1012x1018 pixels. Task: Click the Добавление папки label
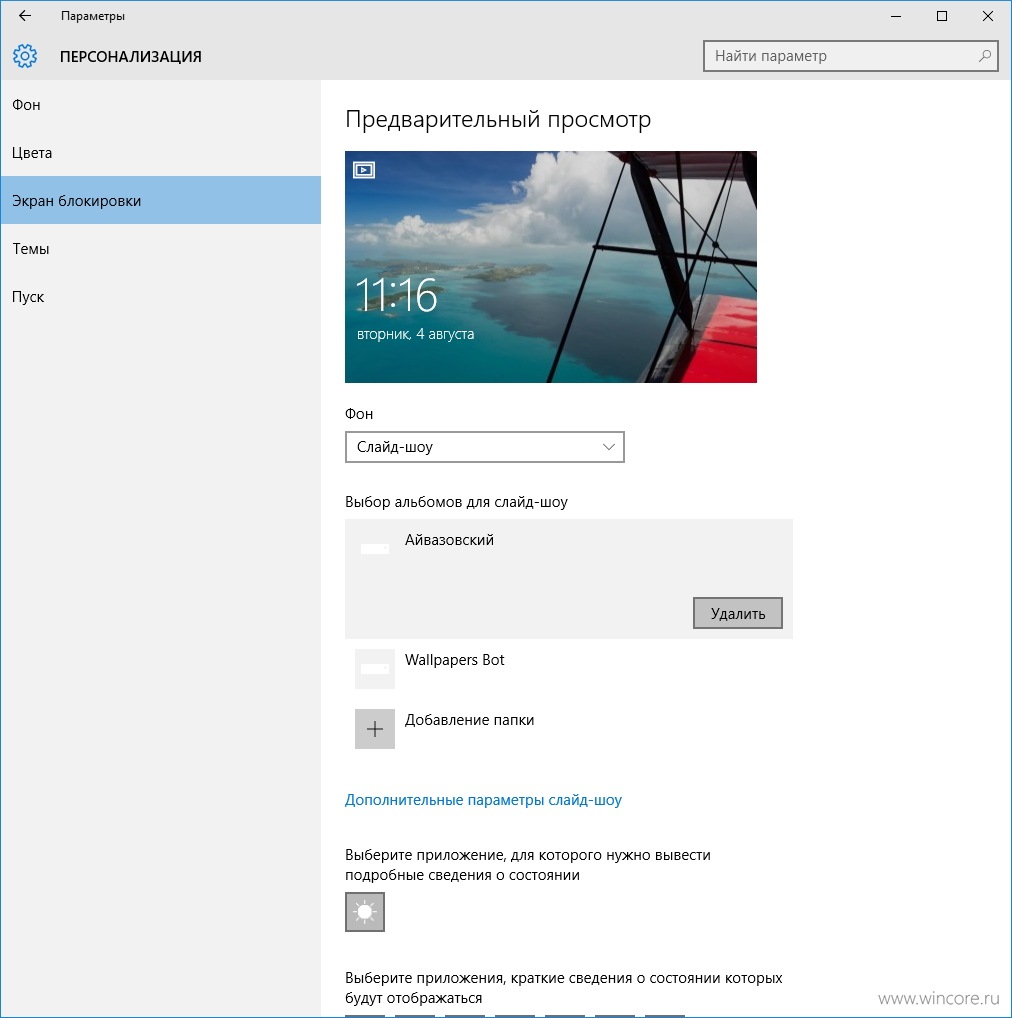click(x=469, y=719)
